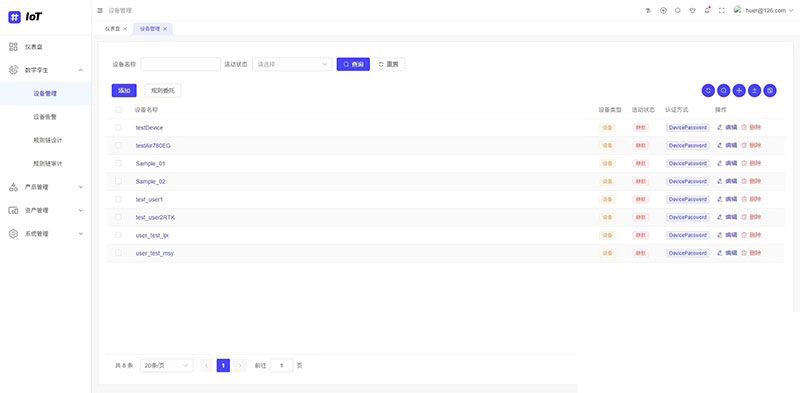Collapse the 数字孪生 sidebar group
800x393 pixels.
[x=46, y=70]
